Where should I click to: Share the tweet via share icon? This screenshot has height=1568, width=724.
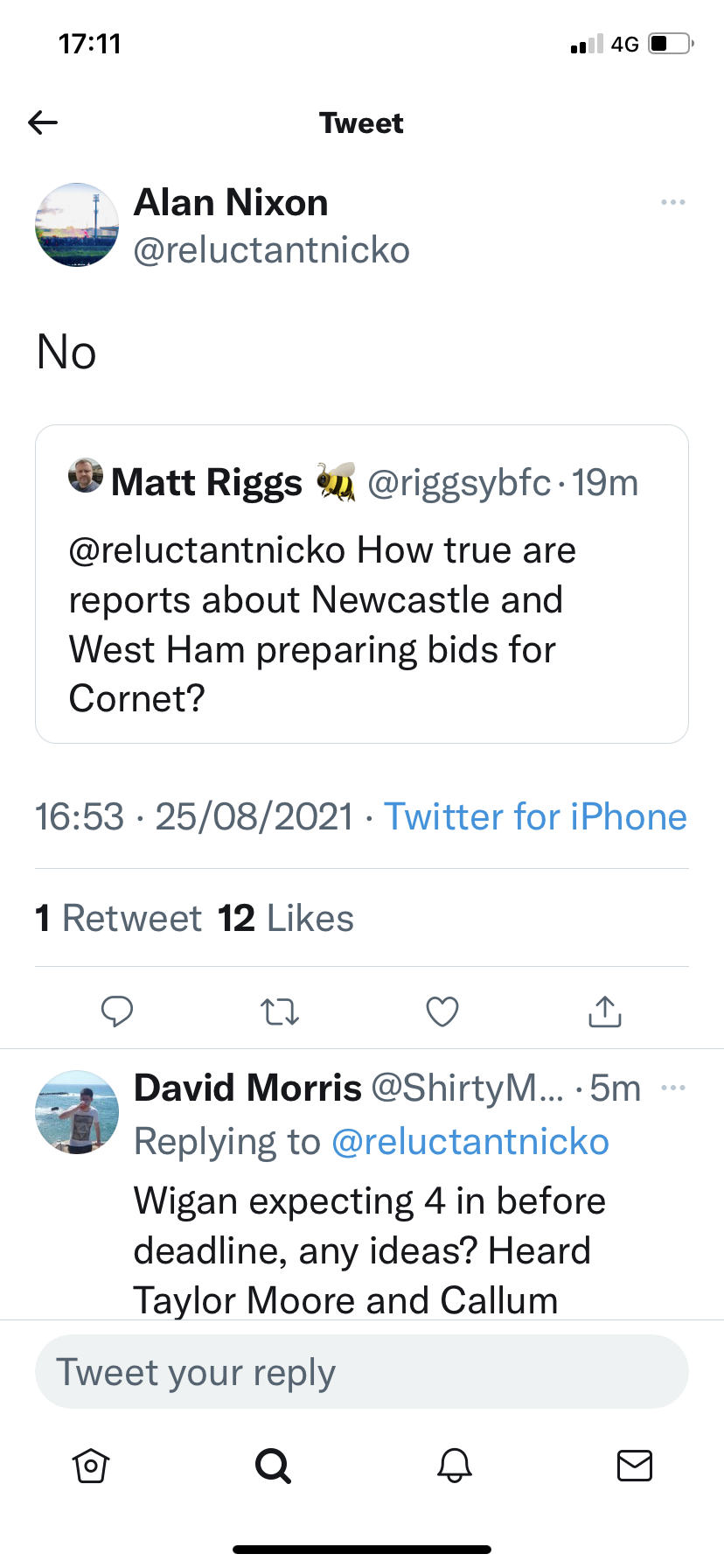pyautogui.click(x=605, y=1011)
